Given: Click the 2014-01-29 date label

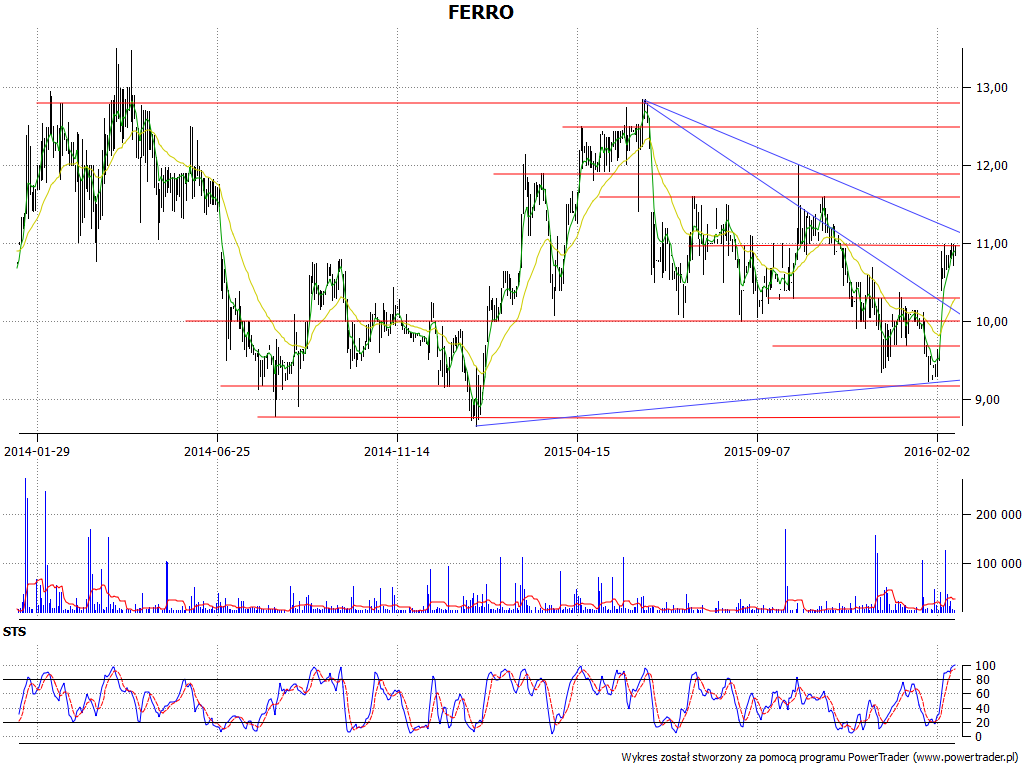Looking at the screenshot, I should point(37,451).
